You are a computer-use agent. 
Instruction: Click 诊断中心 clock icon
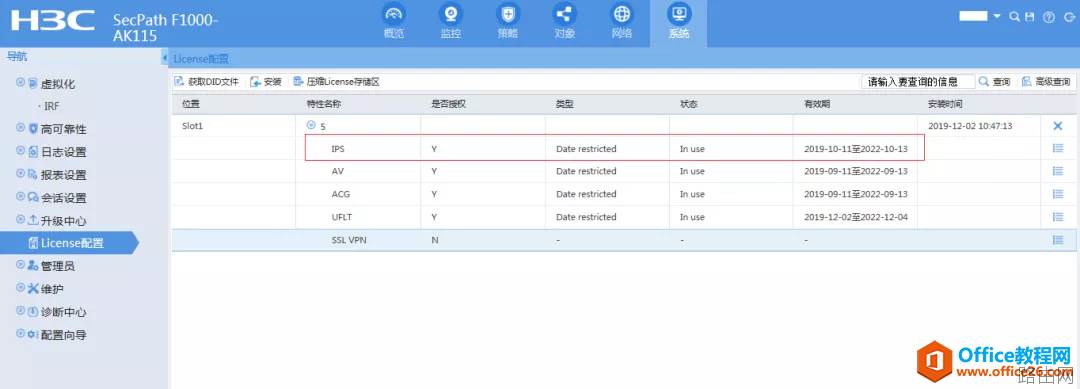coord(33,311)
